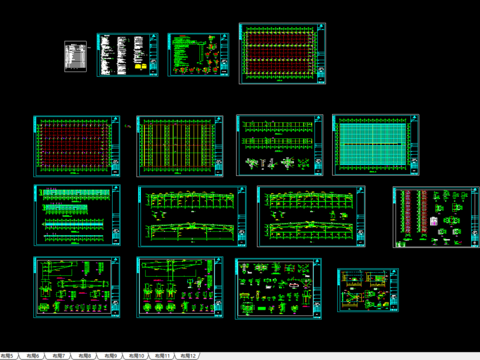Click the plan sheet with orange vertical lines
The image size is (480, 360).
coord(180,146)
